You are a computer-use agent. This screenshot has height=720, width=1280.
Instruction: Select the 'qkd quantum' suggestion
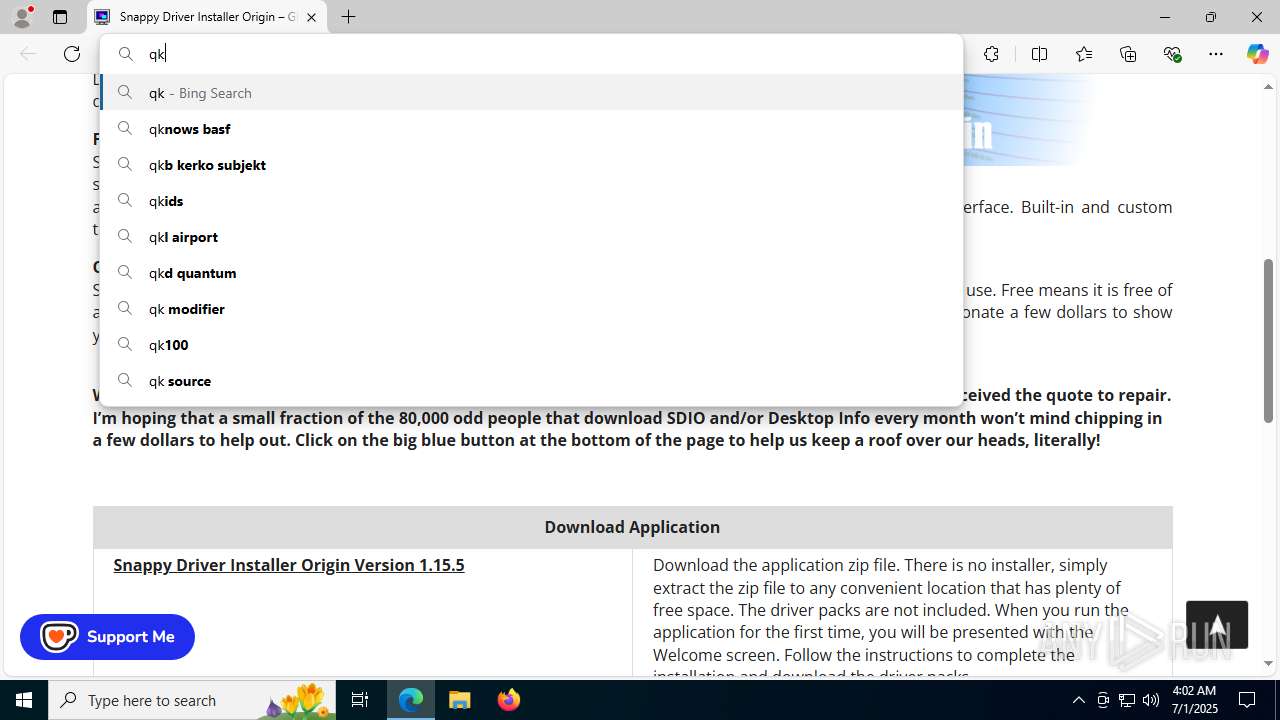531,273
